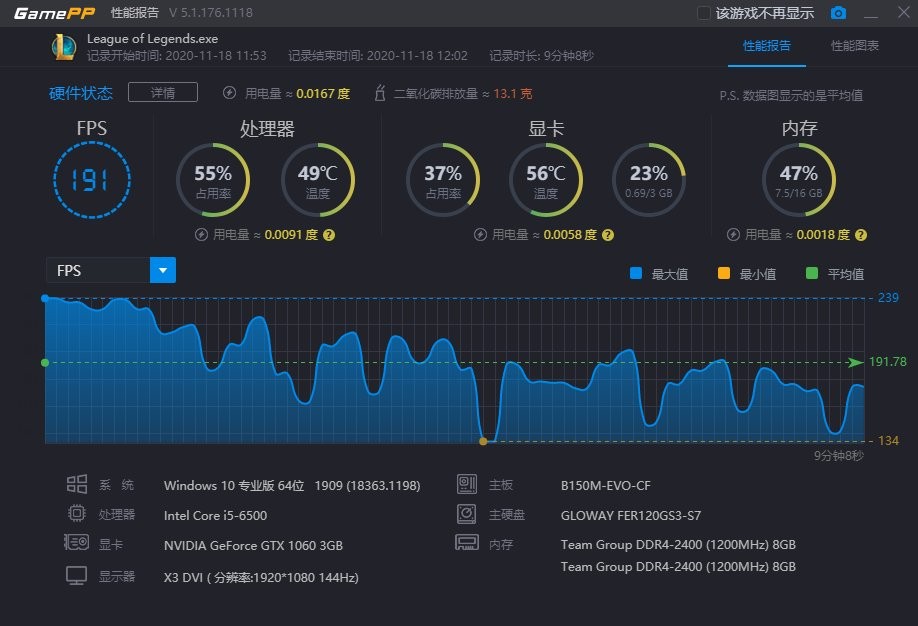Screen dimensions: 918x626
Task: Click the CO2 emissions bottle icon
Action: (x=379, y=93)
